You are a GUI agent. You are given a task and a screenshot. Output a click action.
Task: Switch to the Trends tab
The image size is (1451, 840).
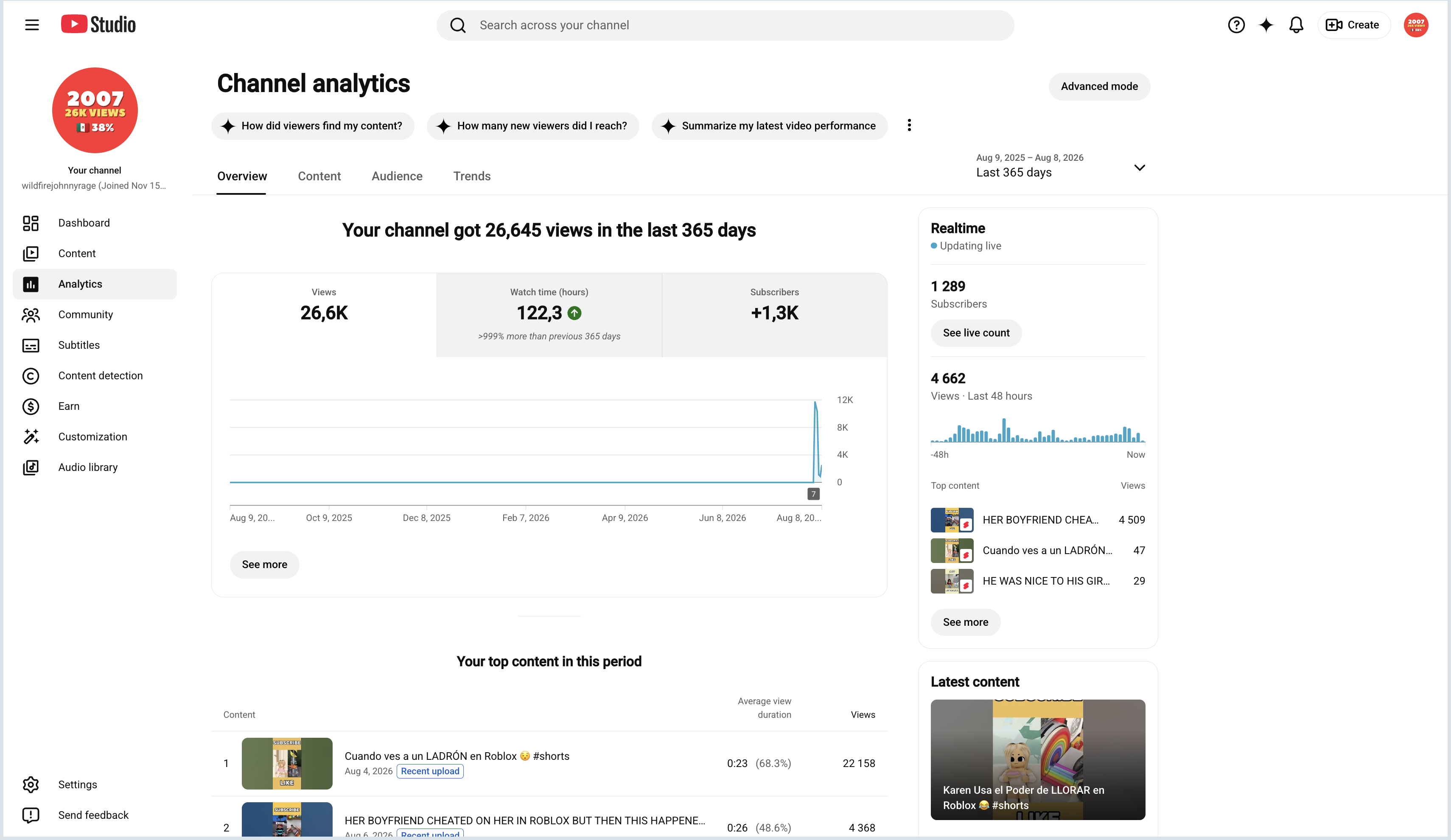[x=472, y=176]
